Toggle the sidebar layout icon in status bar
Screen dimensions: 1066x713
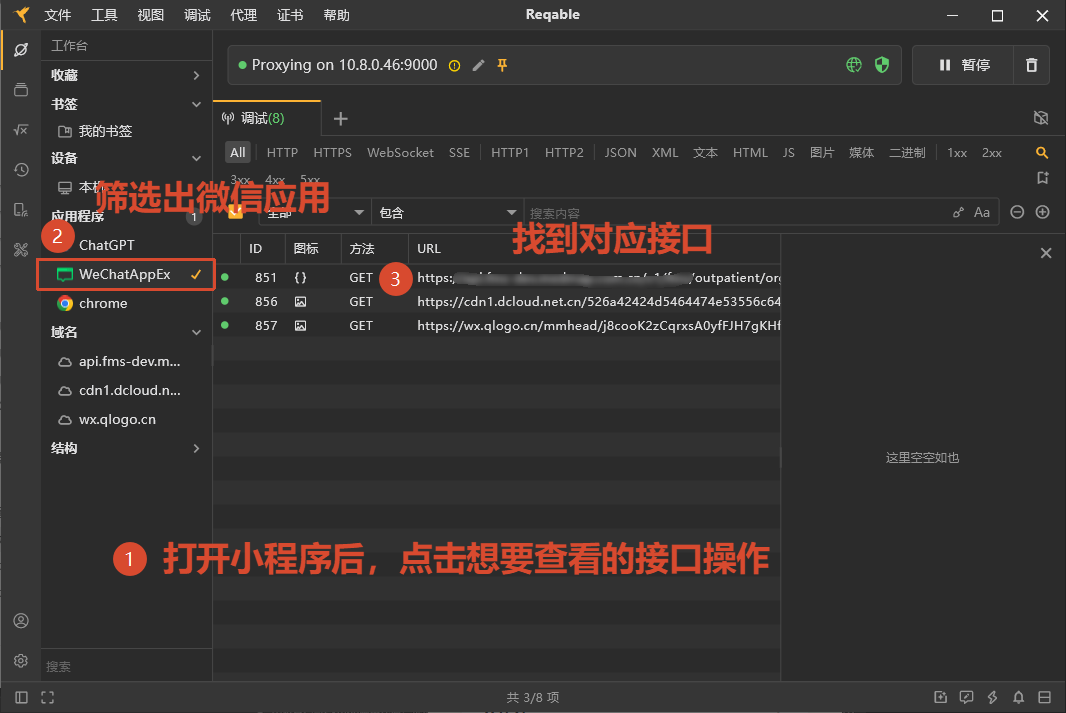pos(21,697)
